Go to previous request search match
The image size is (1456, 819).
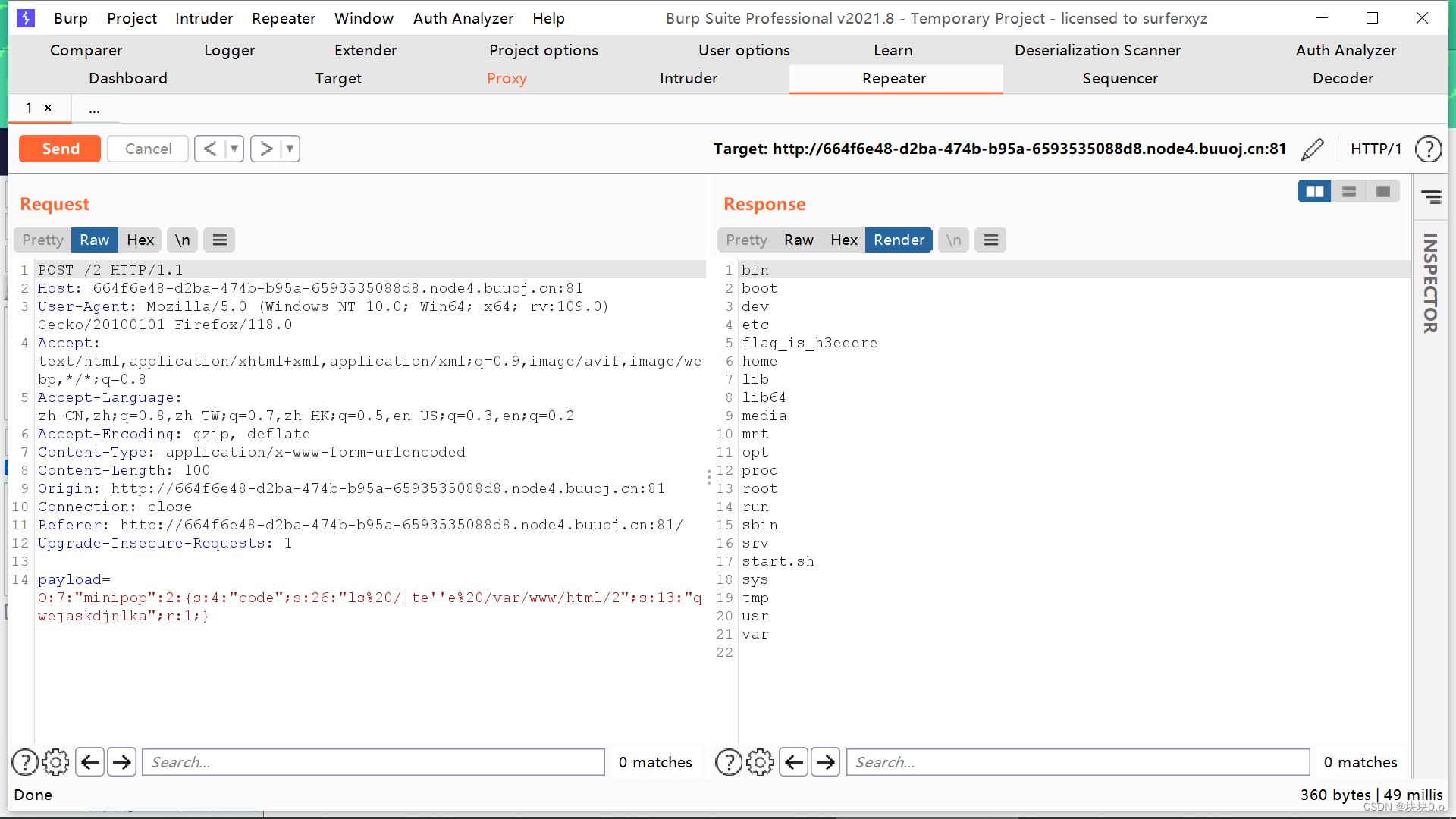pos(90,762)
